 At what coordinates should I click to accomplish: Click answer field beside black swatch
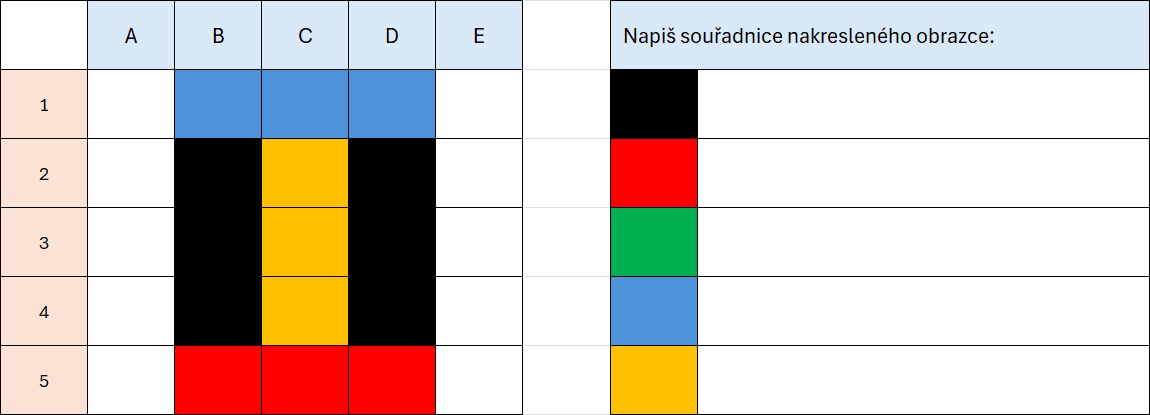(x=922, y=104)
